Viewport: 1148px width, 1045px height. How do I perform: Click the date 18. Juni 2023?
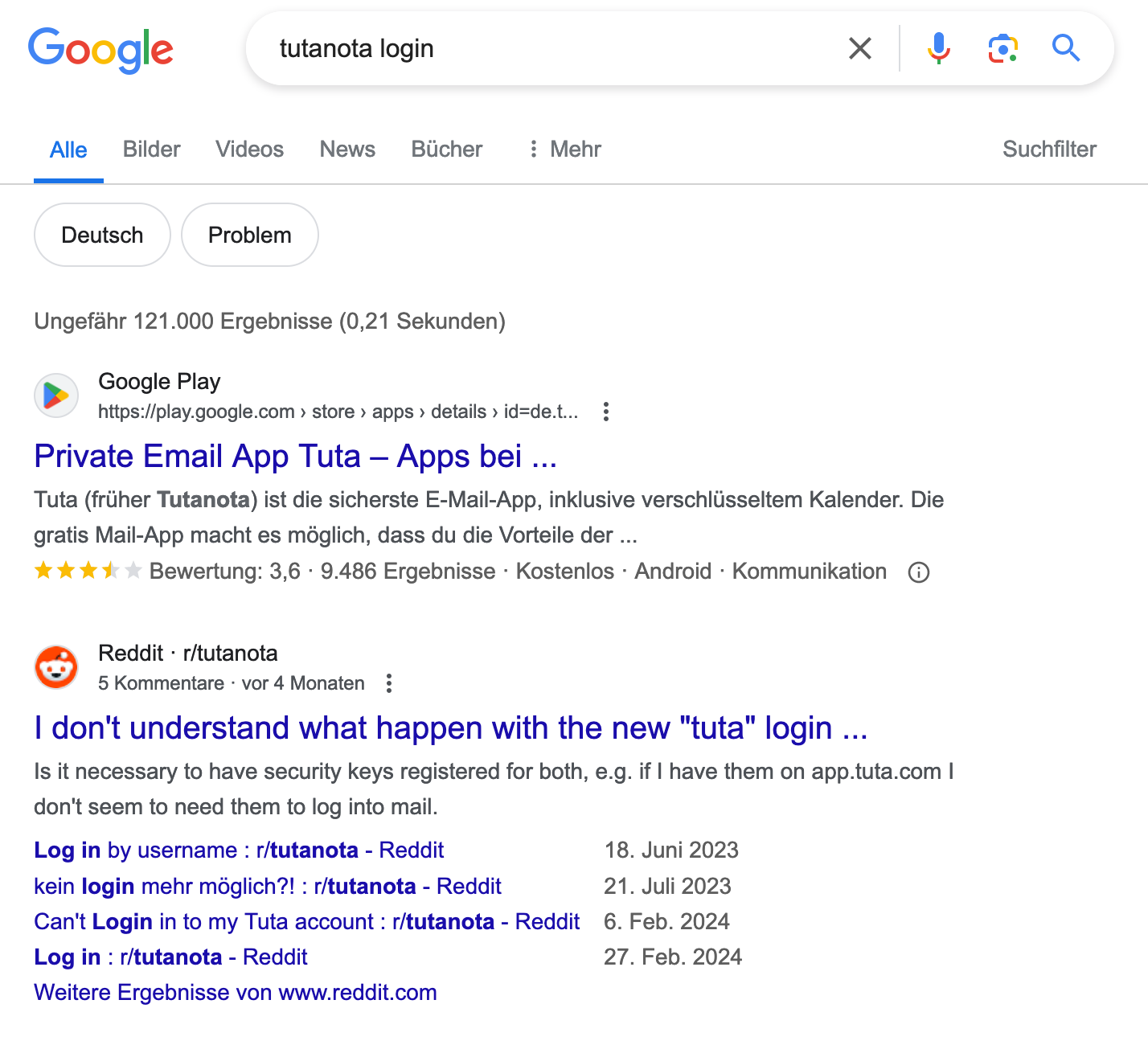point(671,850)
